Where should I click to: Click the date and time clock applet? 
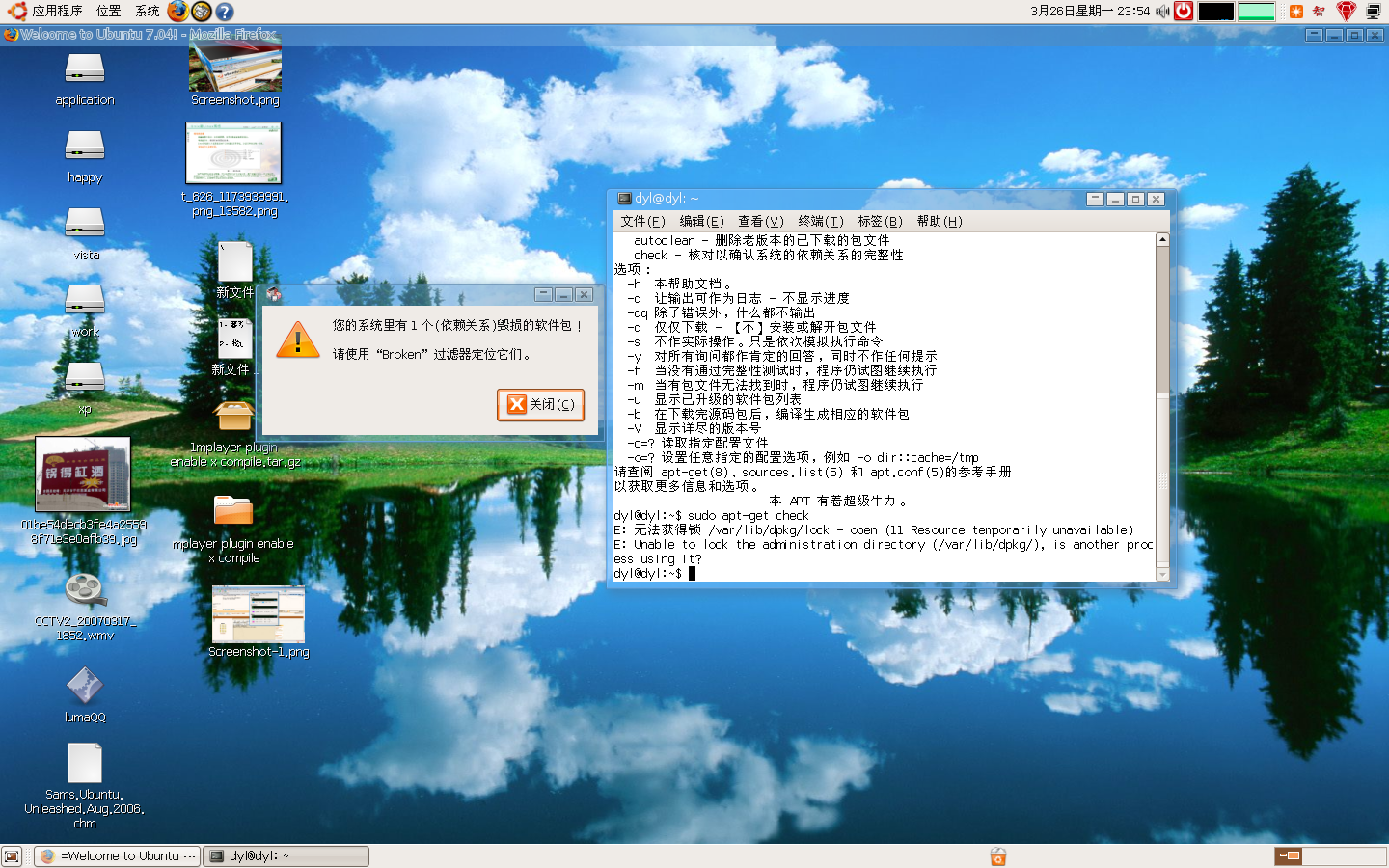tap(1089, 12)
